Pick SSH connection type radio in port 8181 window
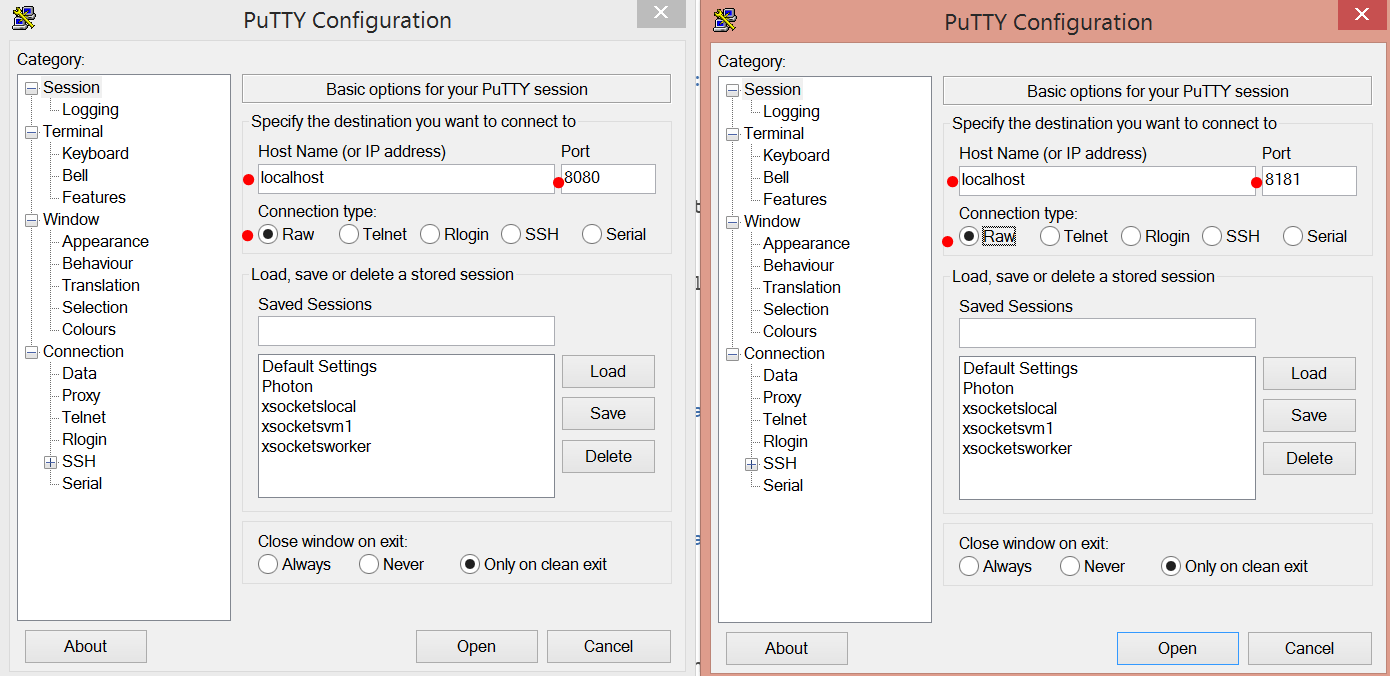Viewport: 1390px width, 676px height. (x=1212, y=236)
